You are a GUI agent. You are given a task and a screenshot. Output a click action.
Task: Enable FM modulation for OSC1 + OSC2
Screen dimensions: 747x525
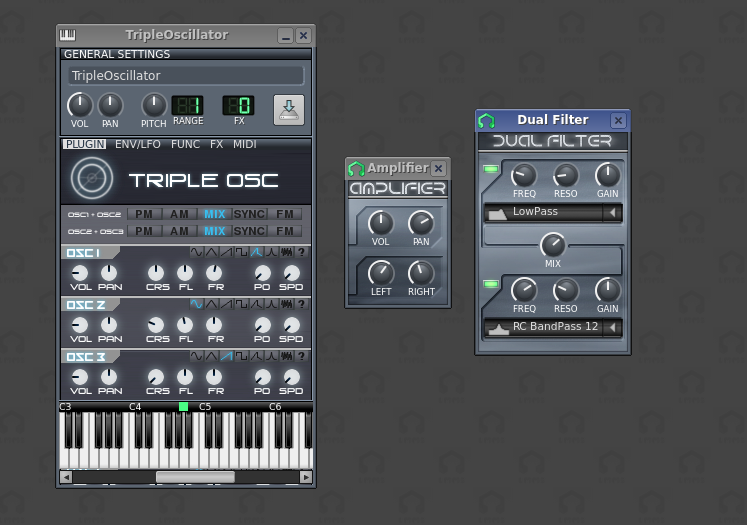(285, 214)
